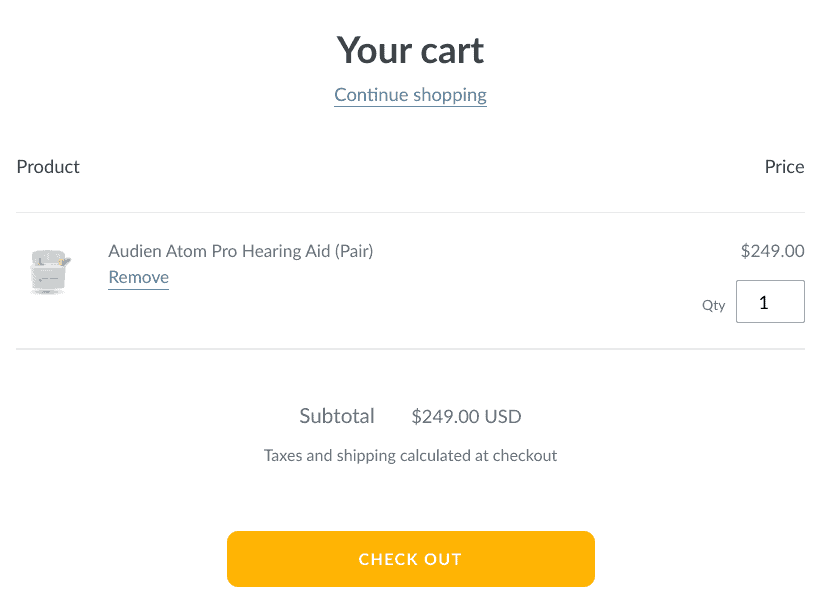Image resolution: width=821 pixels, height=614 pixels.
Task: Click the Qty label beside quantity box
Action: [713, 306]
